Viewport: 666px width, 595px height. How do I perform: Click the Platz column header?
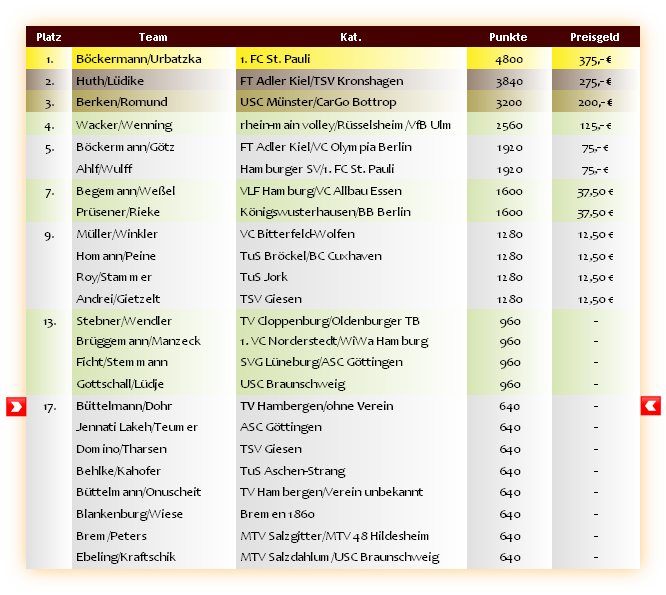[49, 37]
